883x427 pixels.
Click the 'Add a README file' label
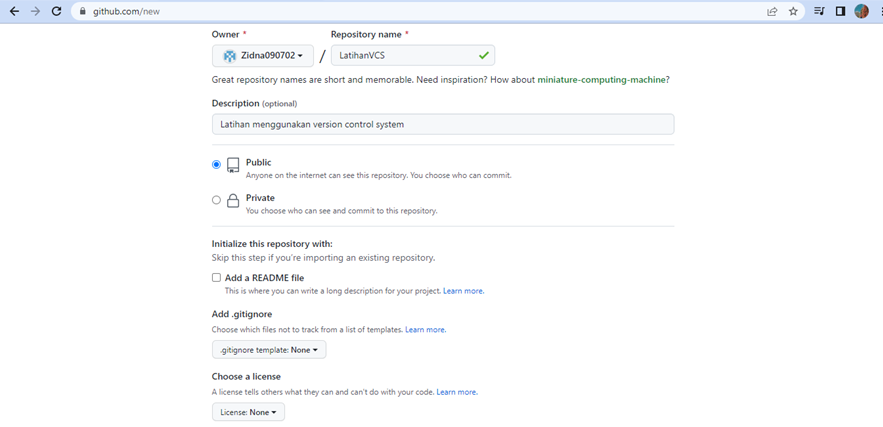(x=264, y=278)
